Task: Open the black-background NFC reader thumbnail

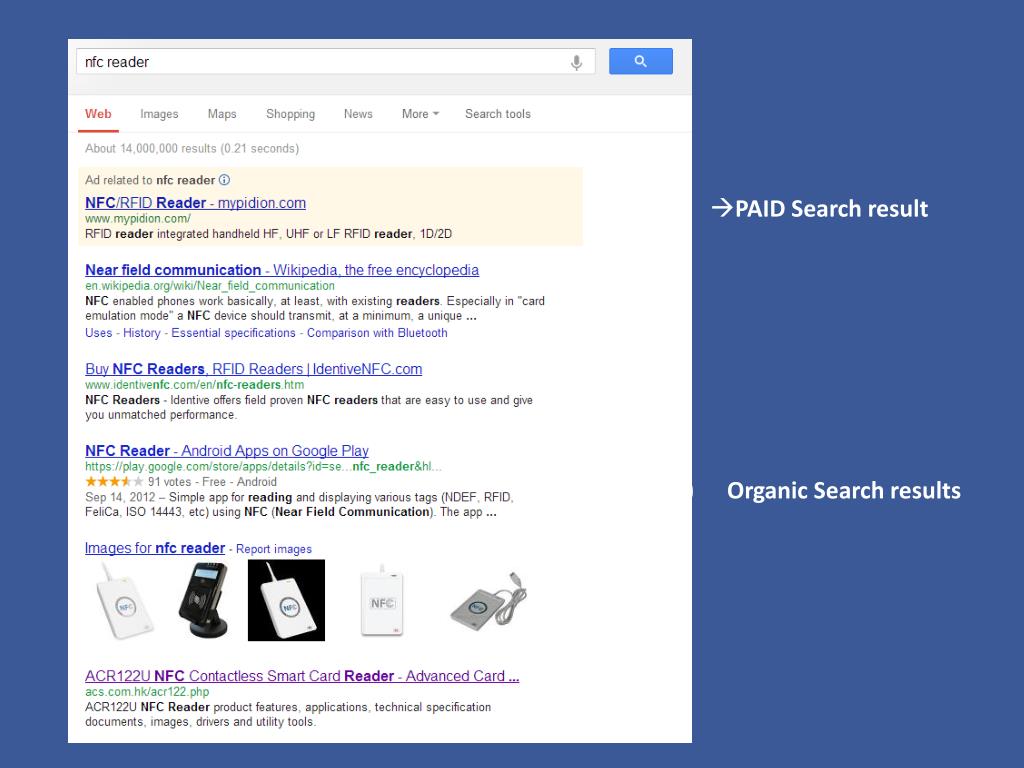Action: 286,600
